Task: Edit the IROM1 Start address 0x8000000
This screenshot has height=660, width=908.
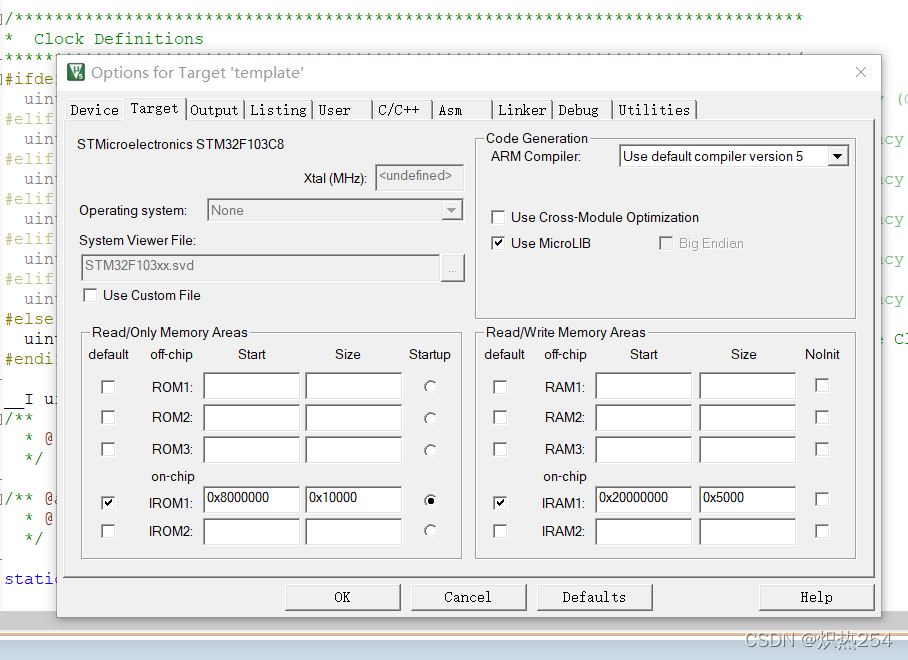Action: click(251, 499)
